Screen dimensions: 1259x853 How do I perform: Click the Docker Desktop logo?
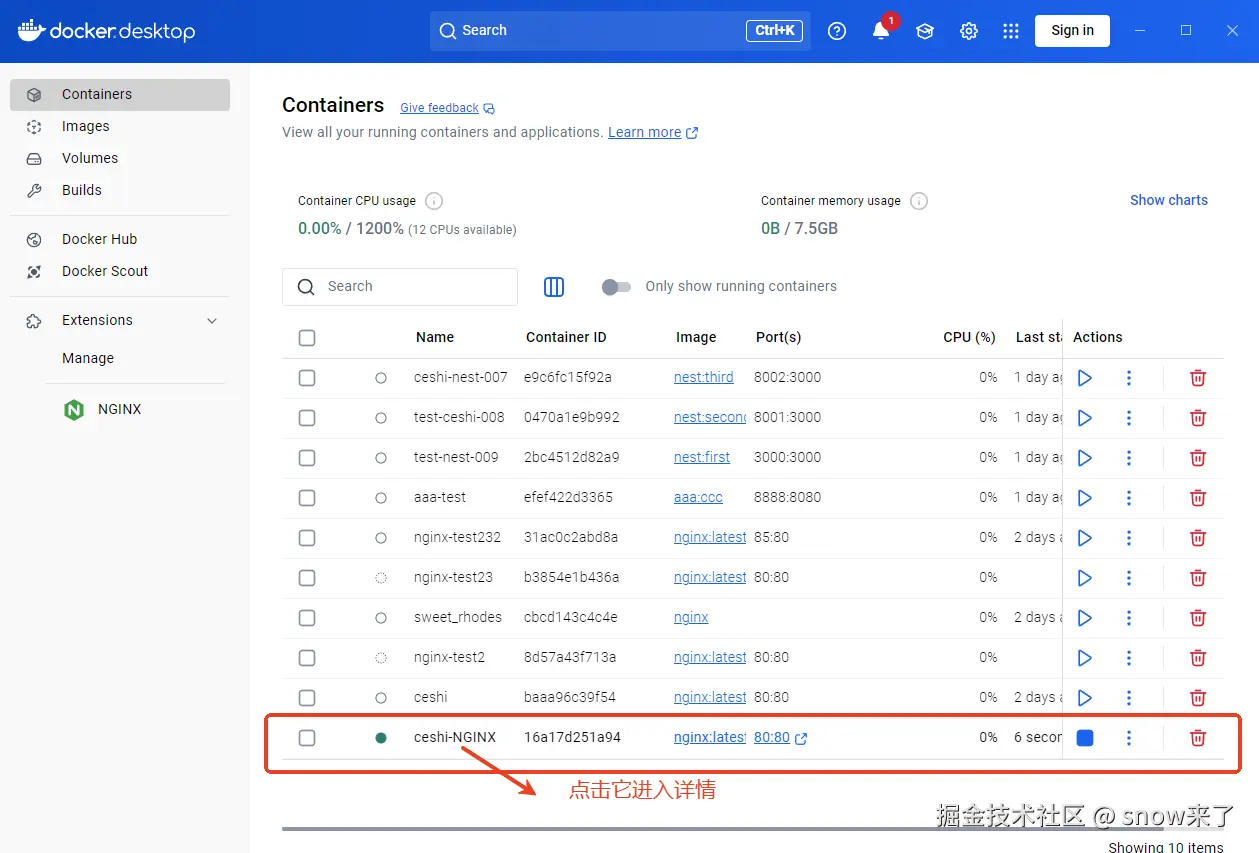pyautogui.click(x=106, y=31)
